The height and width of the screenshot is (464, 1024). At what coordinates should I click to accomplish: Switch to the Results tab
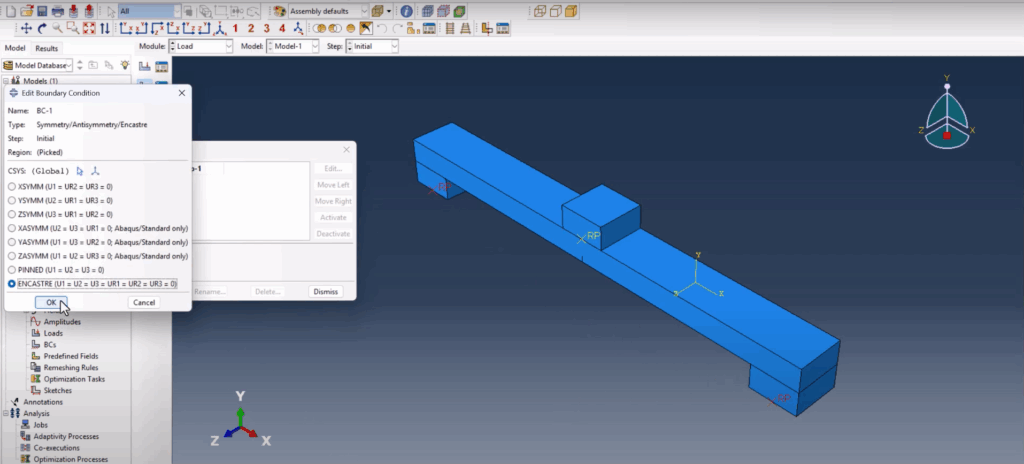(46, 48)
